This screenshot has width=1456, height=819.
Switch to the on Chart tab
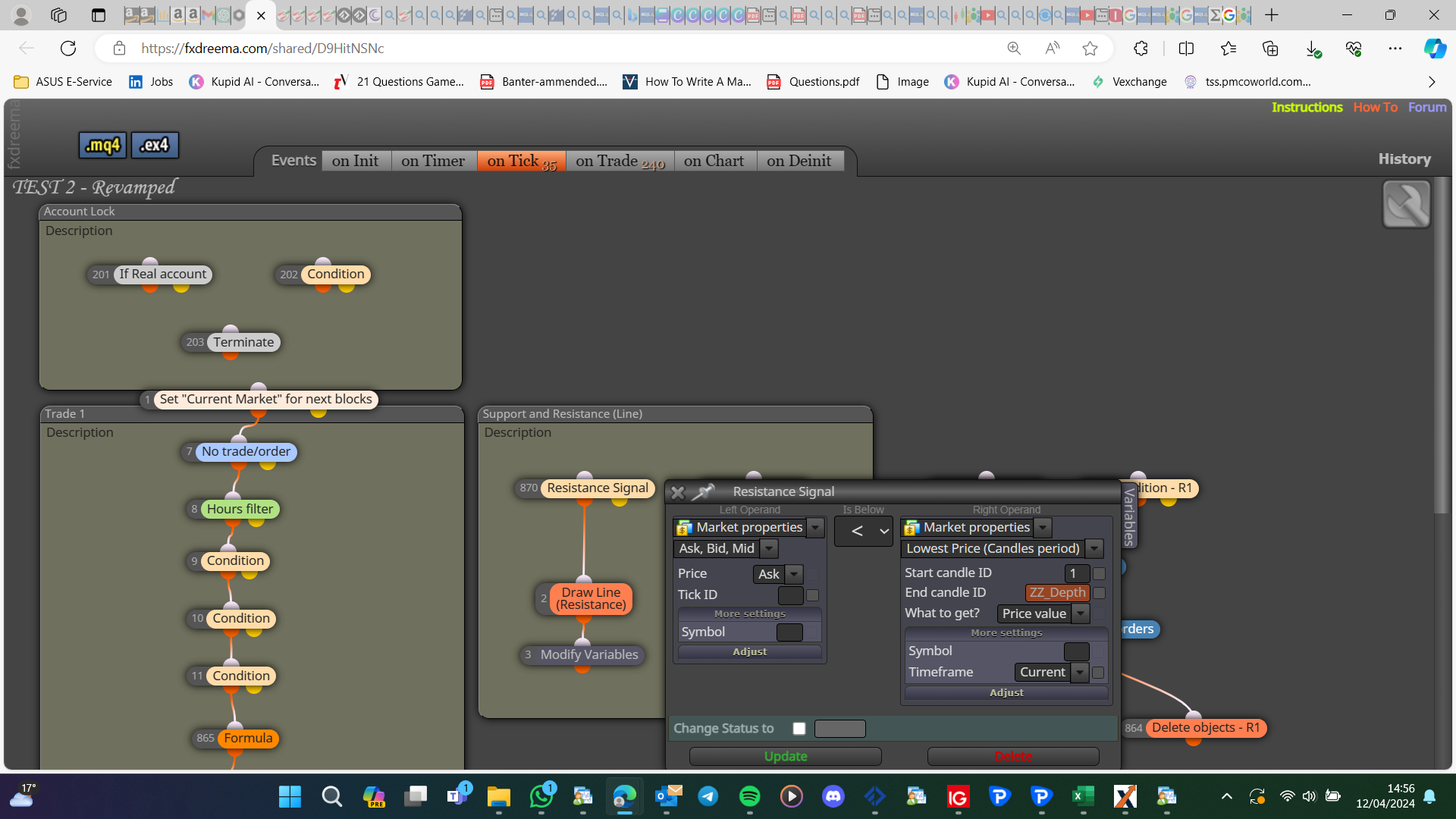click(714, 161)
